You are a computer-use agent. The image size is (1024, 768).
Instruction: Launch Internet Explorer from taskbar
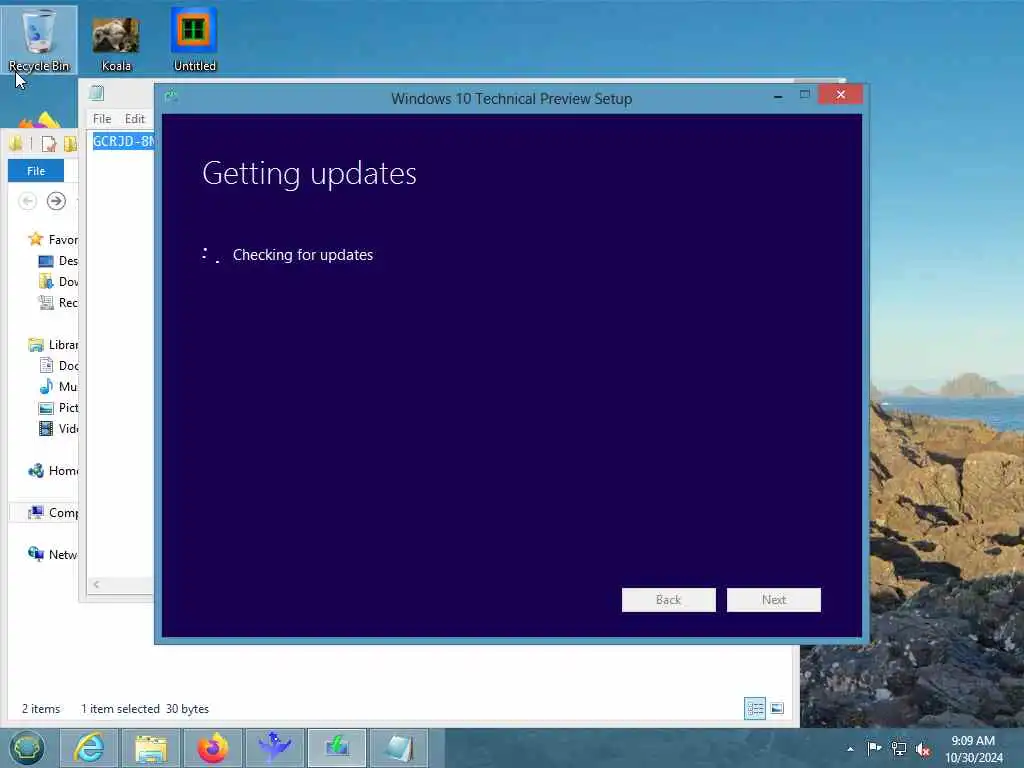[x=89, y=748]
